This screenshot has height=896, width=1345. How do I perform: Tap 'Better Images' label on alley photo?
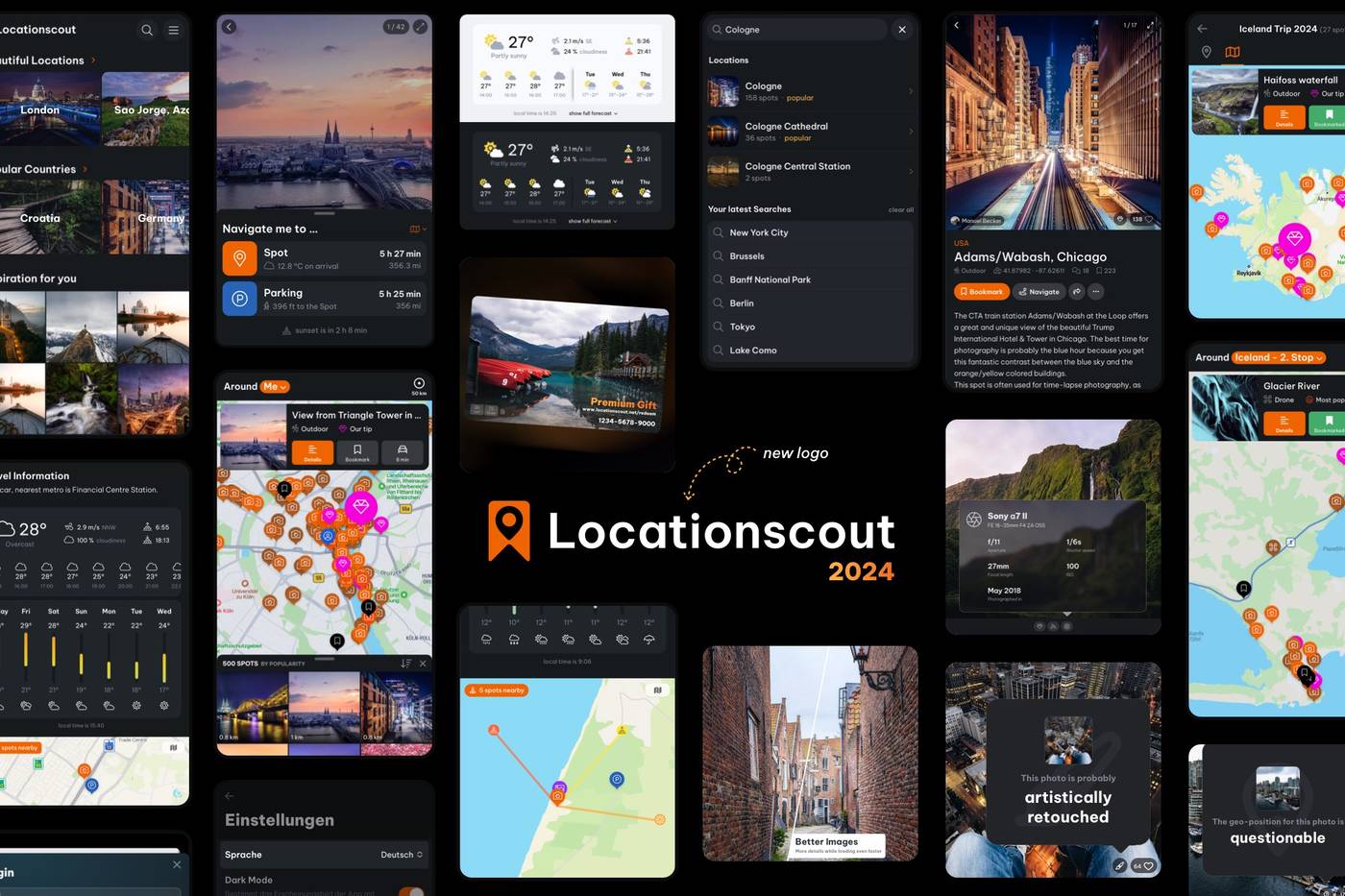click(839, 845)
